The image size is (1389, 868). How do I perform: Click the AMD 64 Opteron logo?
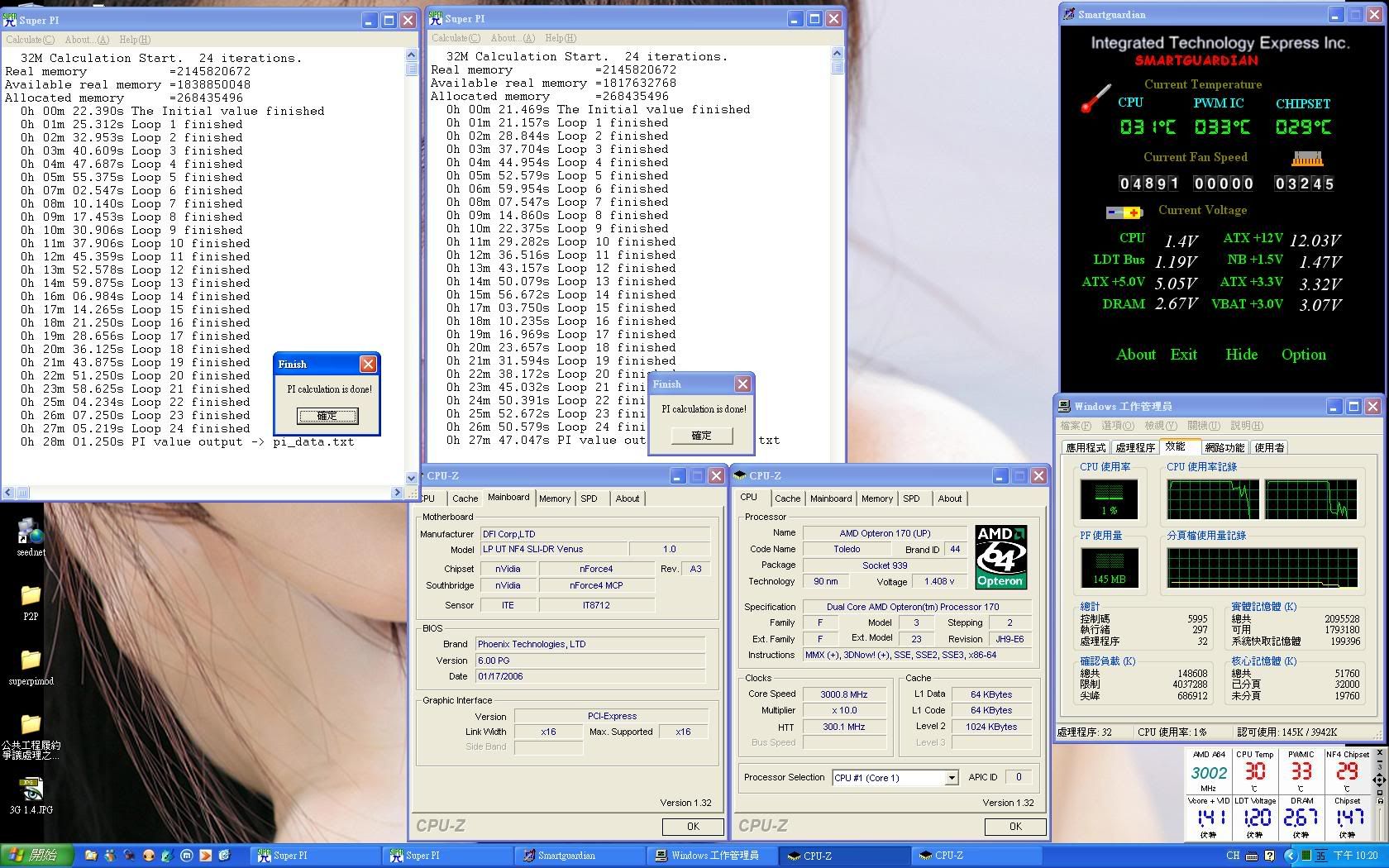(x=1000, y=557)
